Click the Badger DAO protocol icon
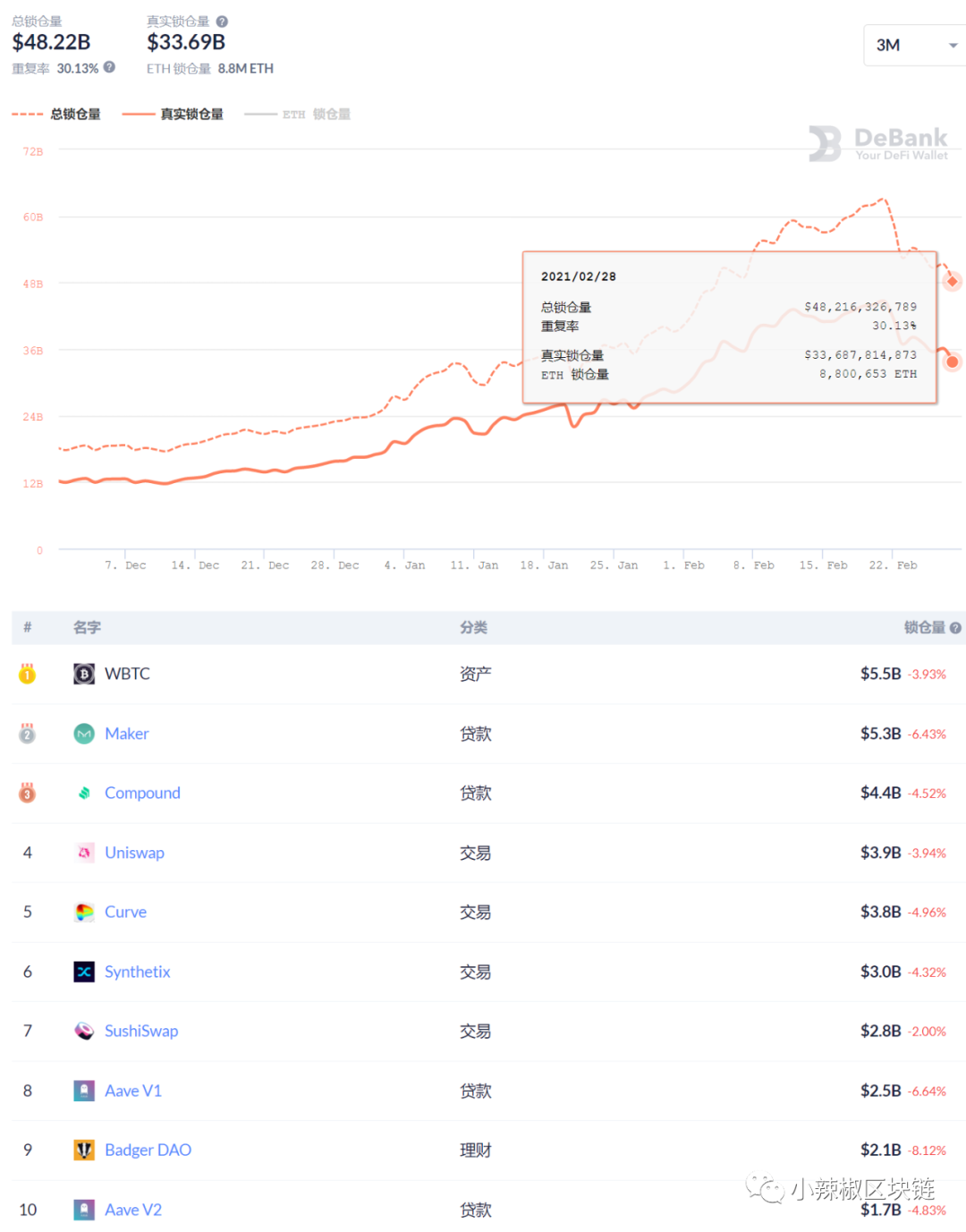The image size is (966, 1232). pos(83,1150)
